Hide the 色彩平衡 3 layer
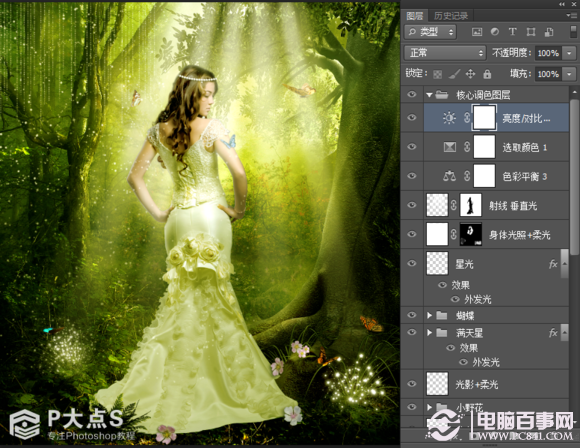 click(412, 176)
